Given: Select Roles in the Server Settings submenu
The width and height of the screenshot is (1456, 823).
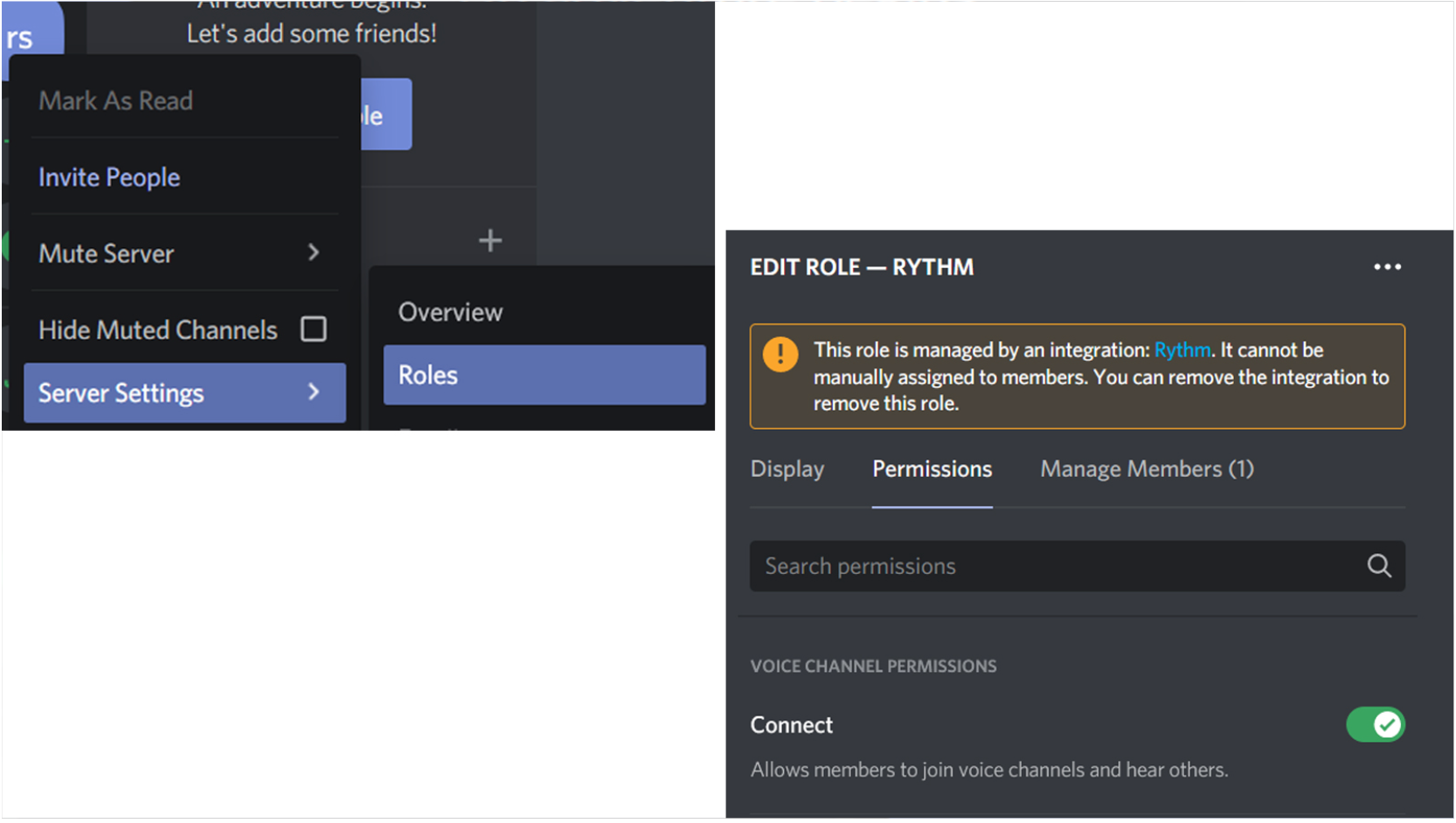Looking at the screenshot, I should tap(544, 375).
